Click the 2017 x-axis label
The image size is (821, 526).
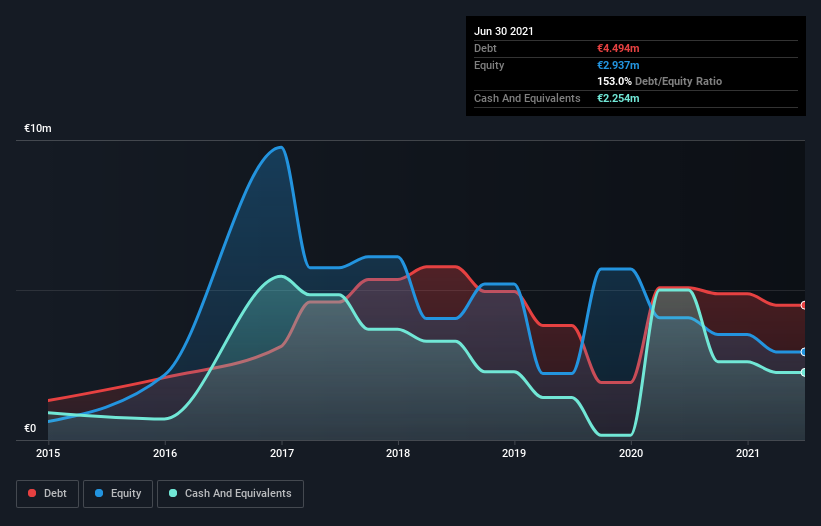[282, 453]
